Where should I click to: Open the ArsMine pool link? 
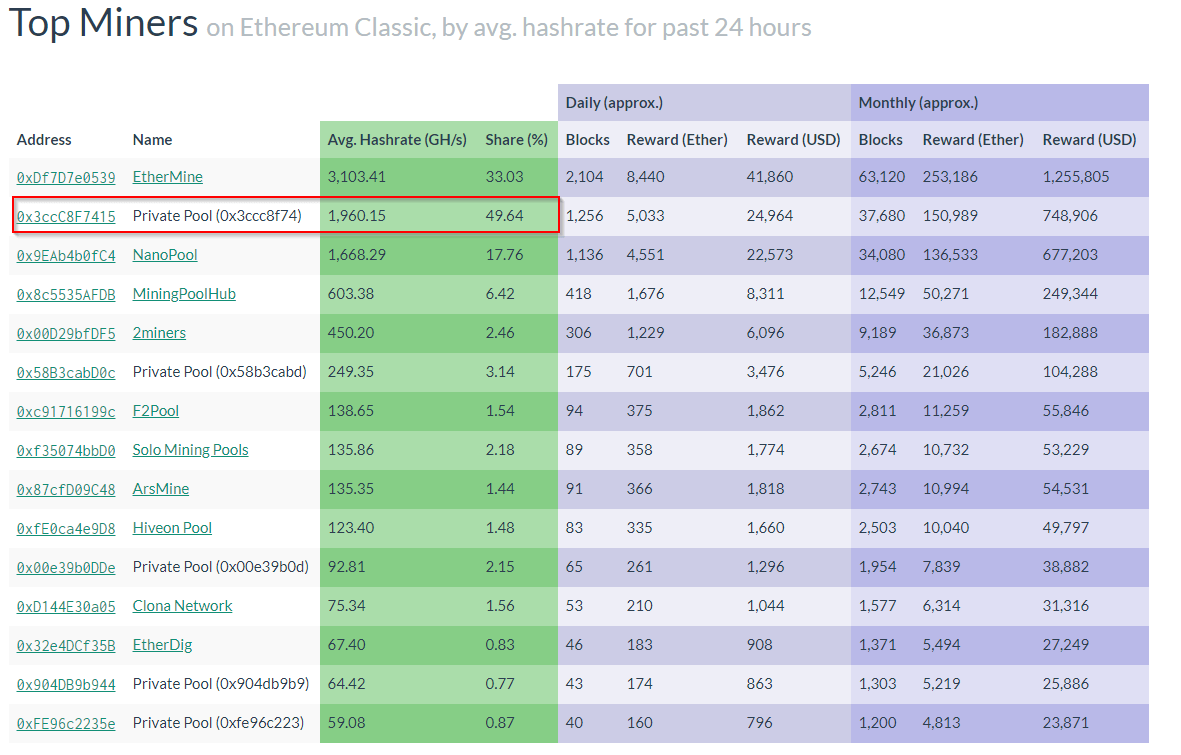pos(160,489)
